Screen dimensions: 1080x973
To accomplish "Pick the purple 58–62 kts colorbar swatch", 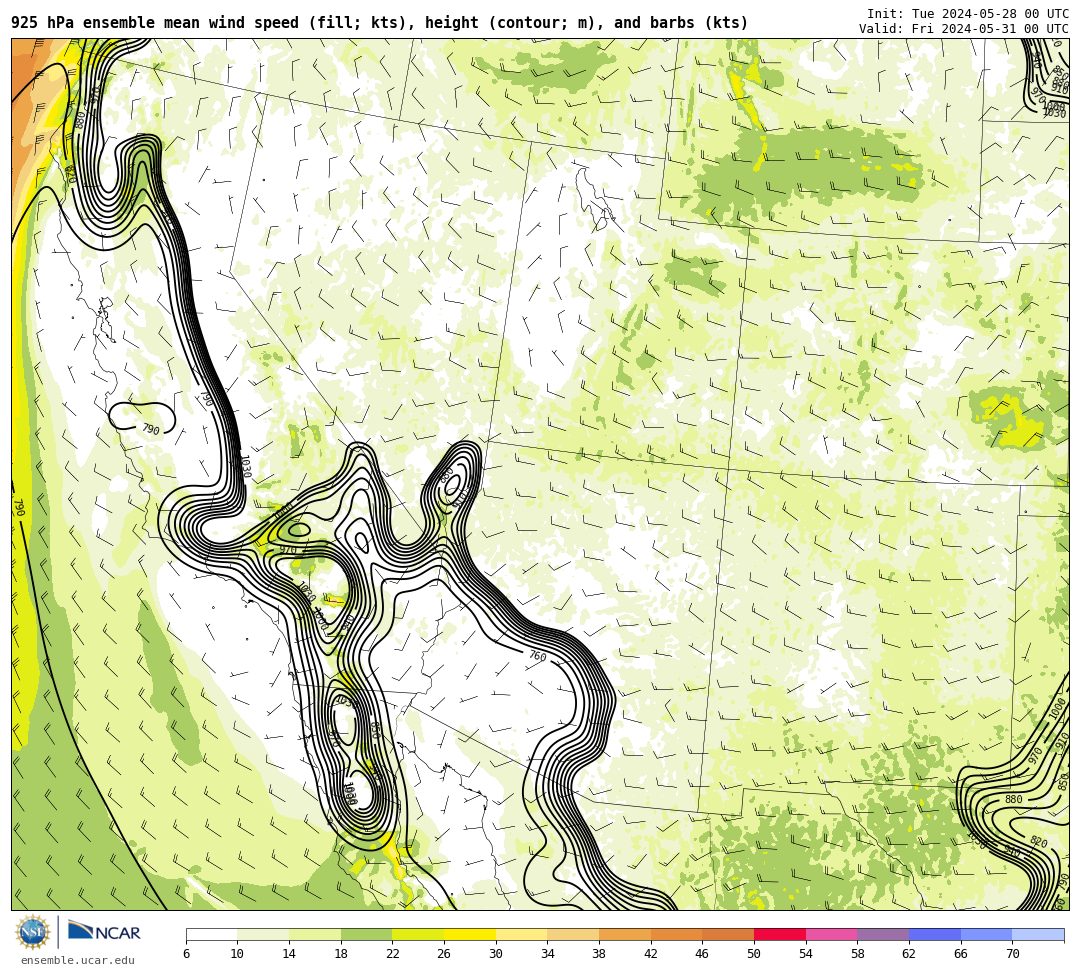I will pos(883,934).
